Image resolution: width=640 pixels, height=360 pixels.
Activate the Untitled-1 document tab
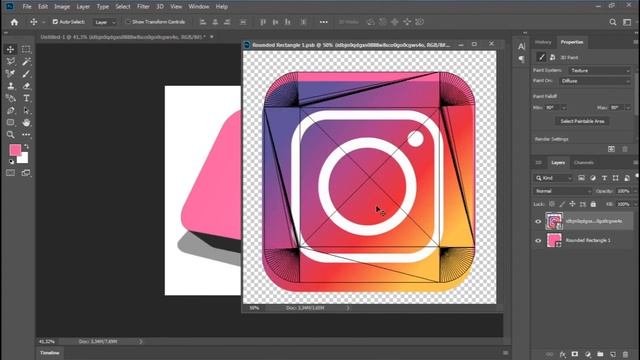tap(122, 37)
